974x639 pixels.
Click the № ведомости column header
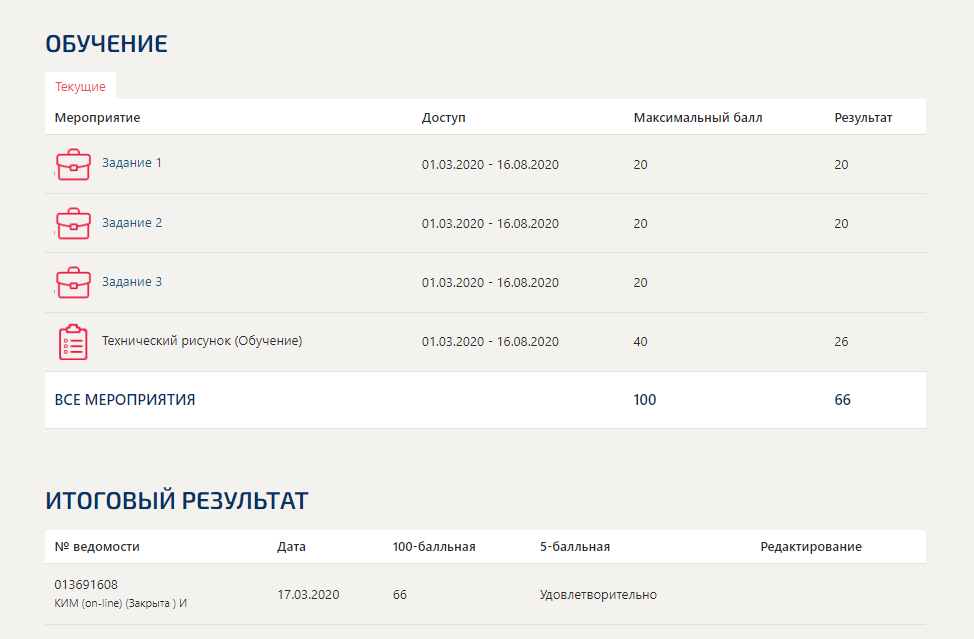click(x=97, y=546)
